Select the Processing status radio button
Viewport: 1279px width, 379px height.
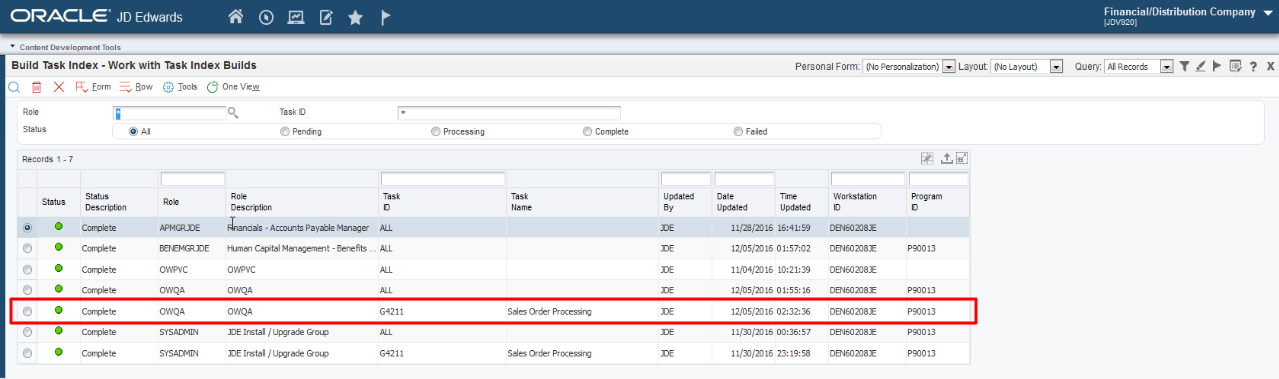tap(436, 131)
